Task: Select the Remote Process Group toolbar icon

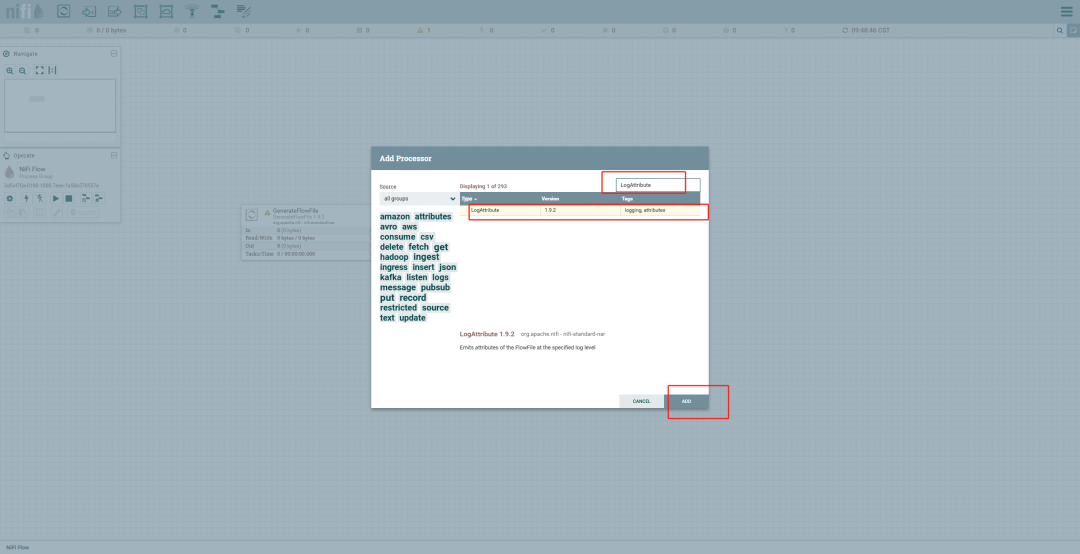Action: click(x=166, y=11)
